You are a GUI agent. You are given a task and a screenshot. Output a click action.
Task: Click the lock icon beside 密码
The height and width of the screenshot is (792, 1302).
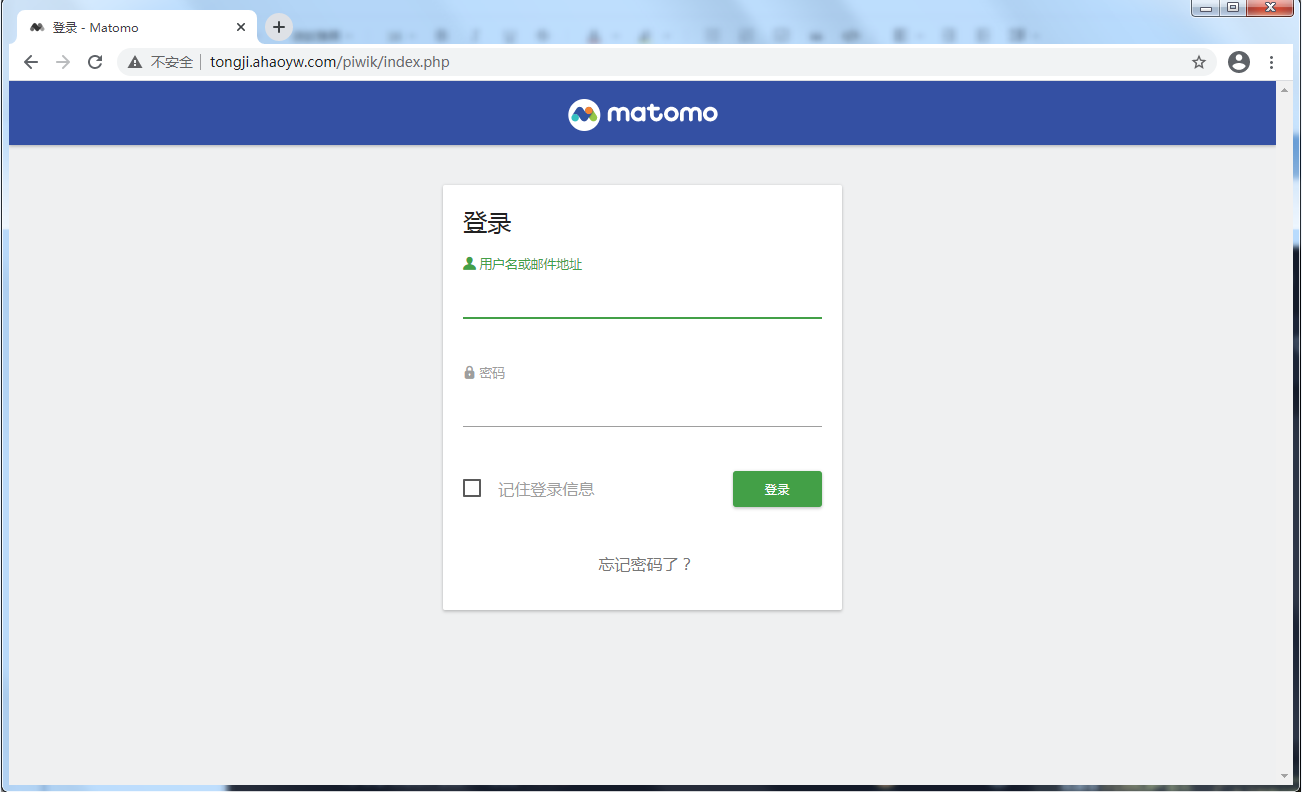click(469, 373)
